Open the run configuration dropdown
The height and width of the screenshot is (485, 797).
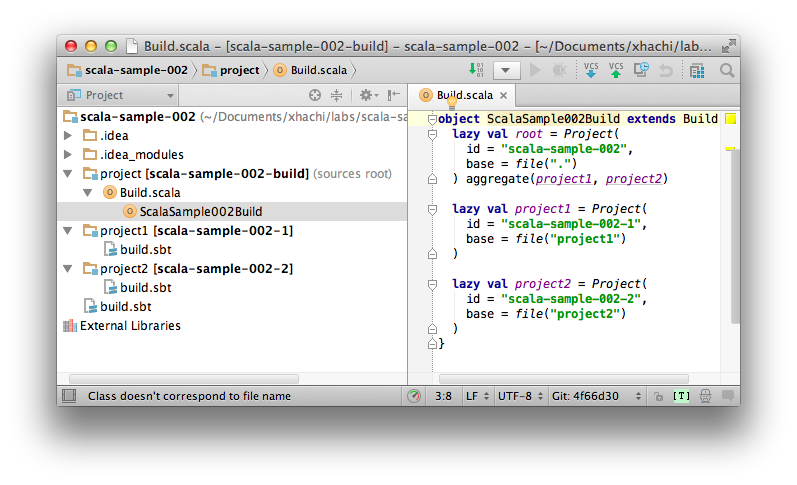(505, 70)
